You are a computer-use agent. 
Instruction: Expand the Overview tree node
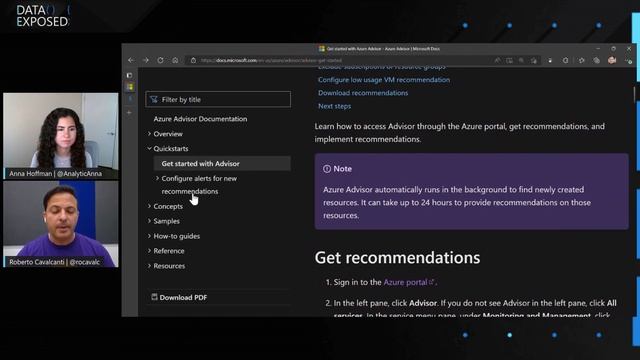point(149,133)
